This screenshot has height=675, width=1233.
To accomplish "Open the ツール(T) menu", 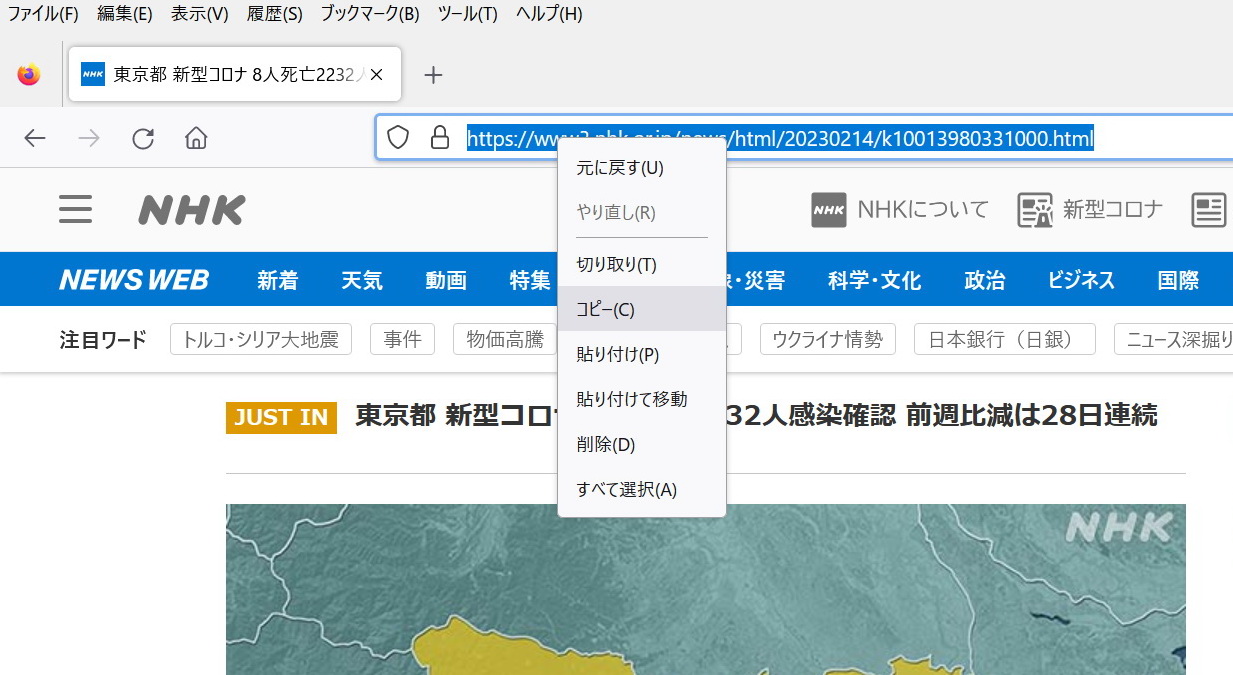I will [467, 14].
